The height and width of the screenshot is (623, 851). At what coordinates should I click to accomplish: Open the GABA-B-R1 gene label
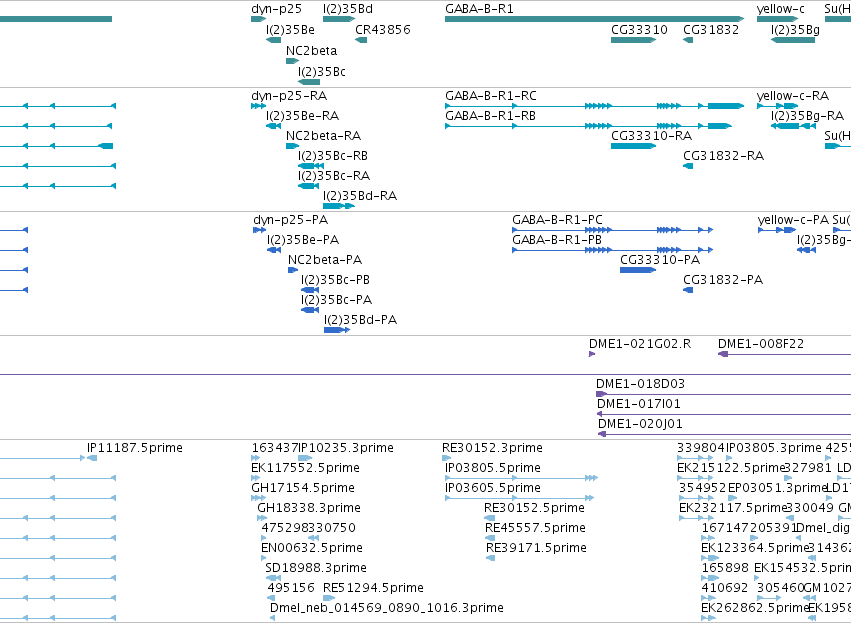(479, 9)
